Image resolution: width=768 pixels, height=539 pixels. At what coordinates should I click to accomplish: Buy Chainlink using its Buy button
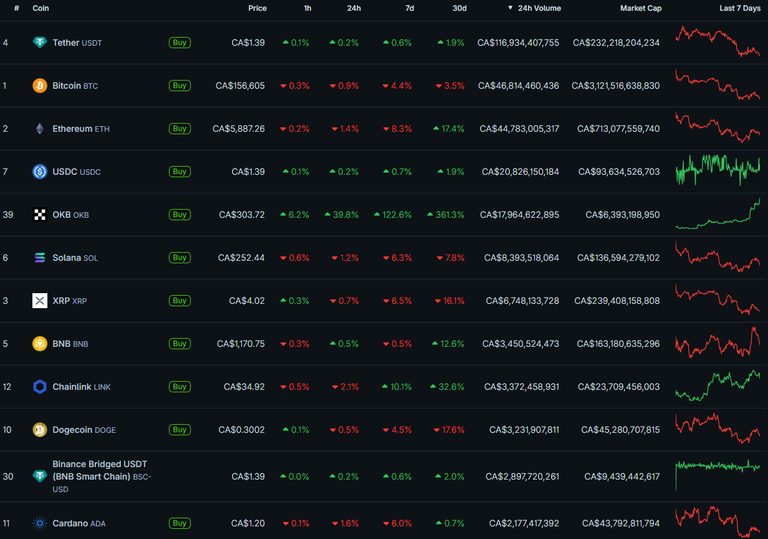click(180, 387)
